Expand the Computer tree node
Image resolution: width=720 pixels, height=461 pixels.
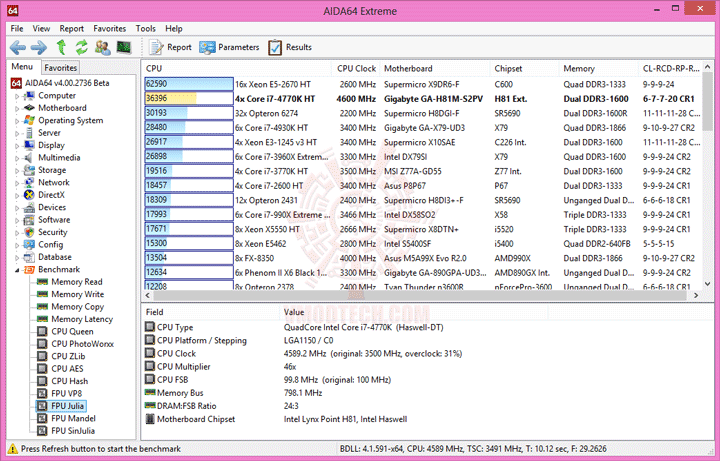point(17,96)
